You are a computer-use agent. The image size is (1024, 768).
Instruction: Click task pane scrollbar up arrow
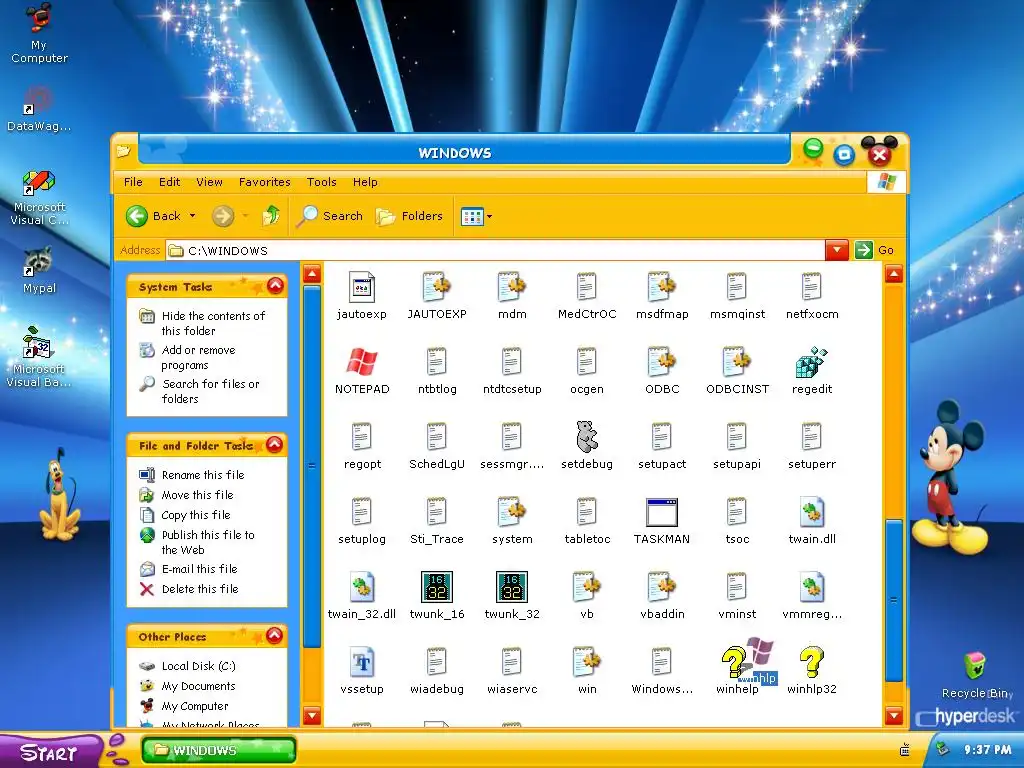pyautogui.click(x=312, y=274)
